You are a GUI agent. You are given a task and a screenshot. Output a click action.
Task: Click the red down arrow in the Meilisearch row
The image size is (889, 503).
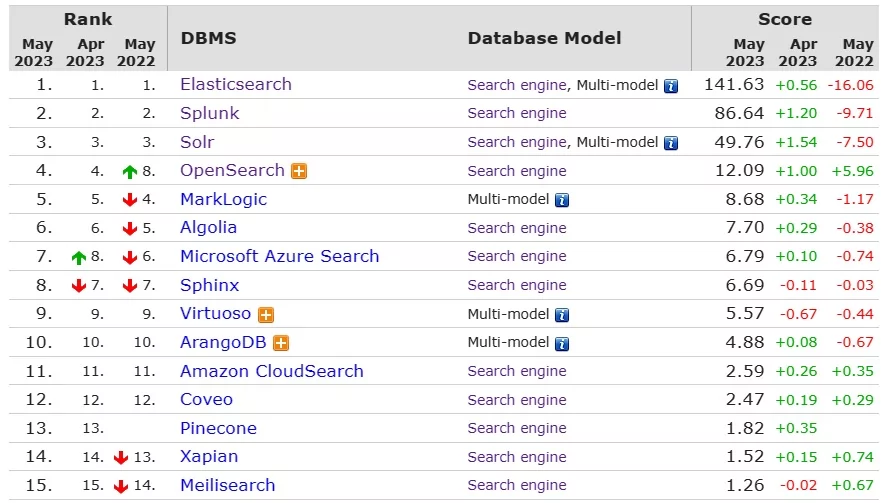(121, 487)
